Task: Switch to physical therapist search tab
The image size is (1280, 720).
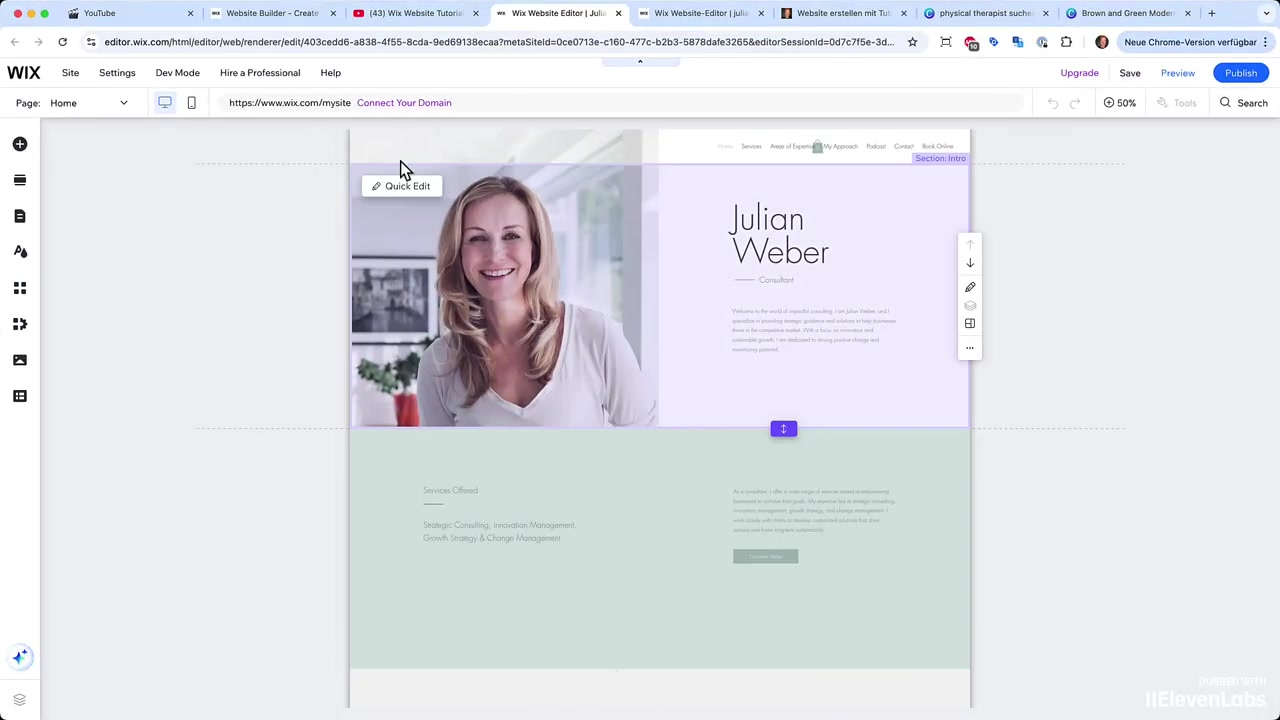Action: click(986, 13)
